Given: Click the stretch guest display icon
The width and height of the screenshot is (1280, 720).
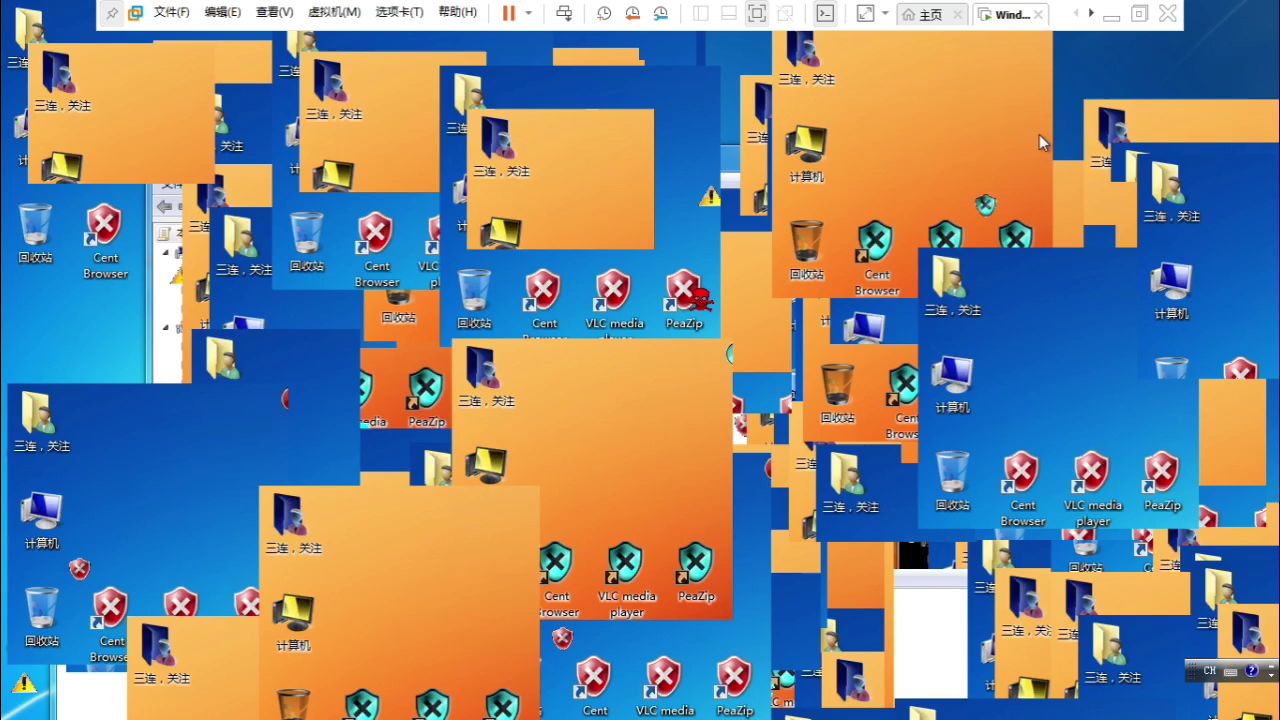Looking at the screenshot, I should tap(865, 13).
